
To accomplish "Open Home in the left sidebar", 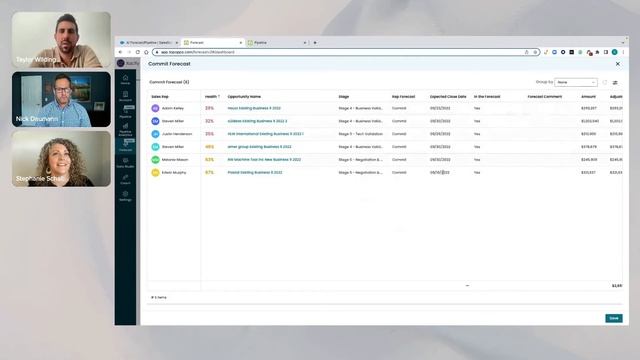I will pyautogui.click(x=125, y=80).
